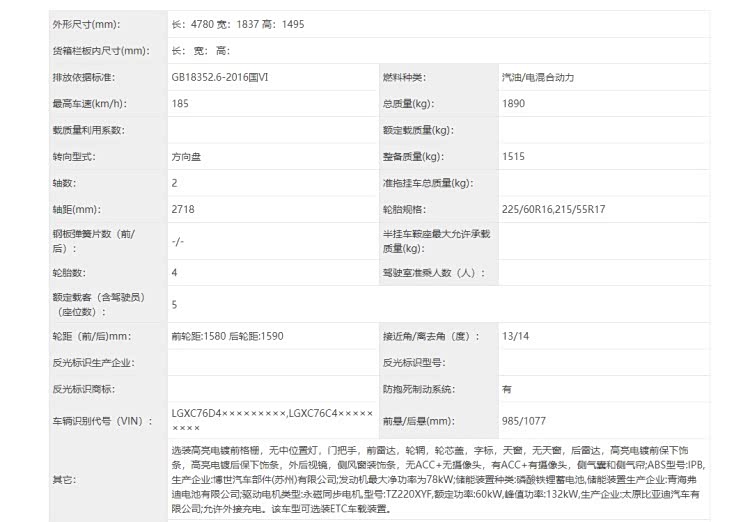Screen dimensions: 750x522
Task: Click the 外形尺寸 dimensions value 长:4780 宽:1837 高:1495
Action: (240, 23)
